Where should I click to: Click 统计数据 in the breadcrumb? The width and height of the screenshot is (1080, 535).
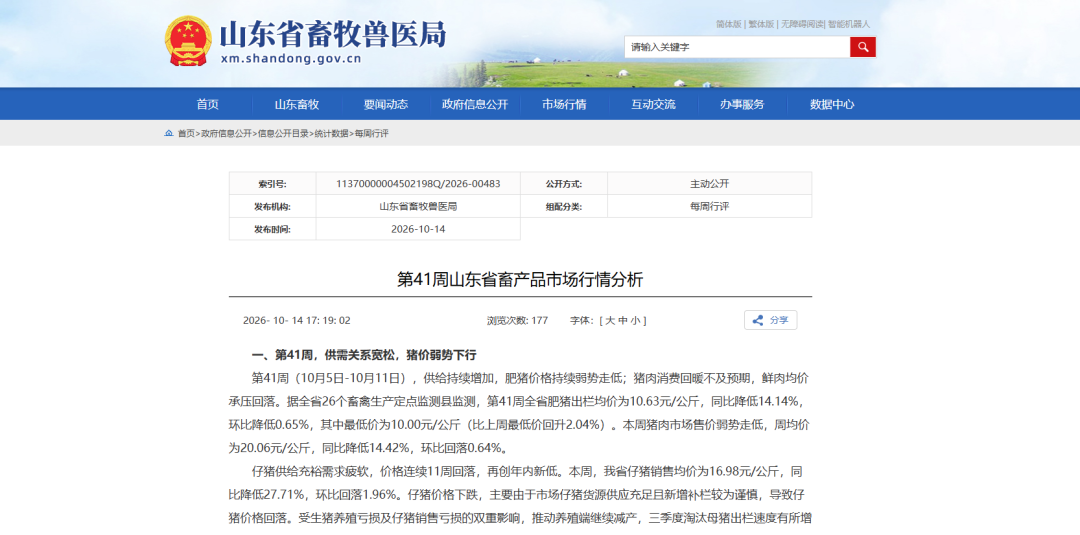[331, 134]
